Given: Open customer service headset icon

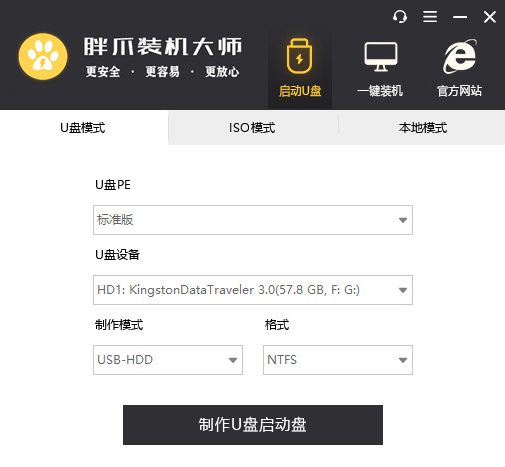Looking at the screenshot, I should pos(400,17).
